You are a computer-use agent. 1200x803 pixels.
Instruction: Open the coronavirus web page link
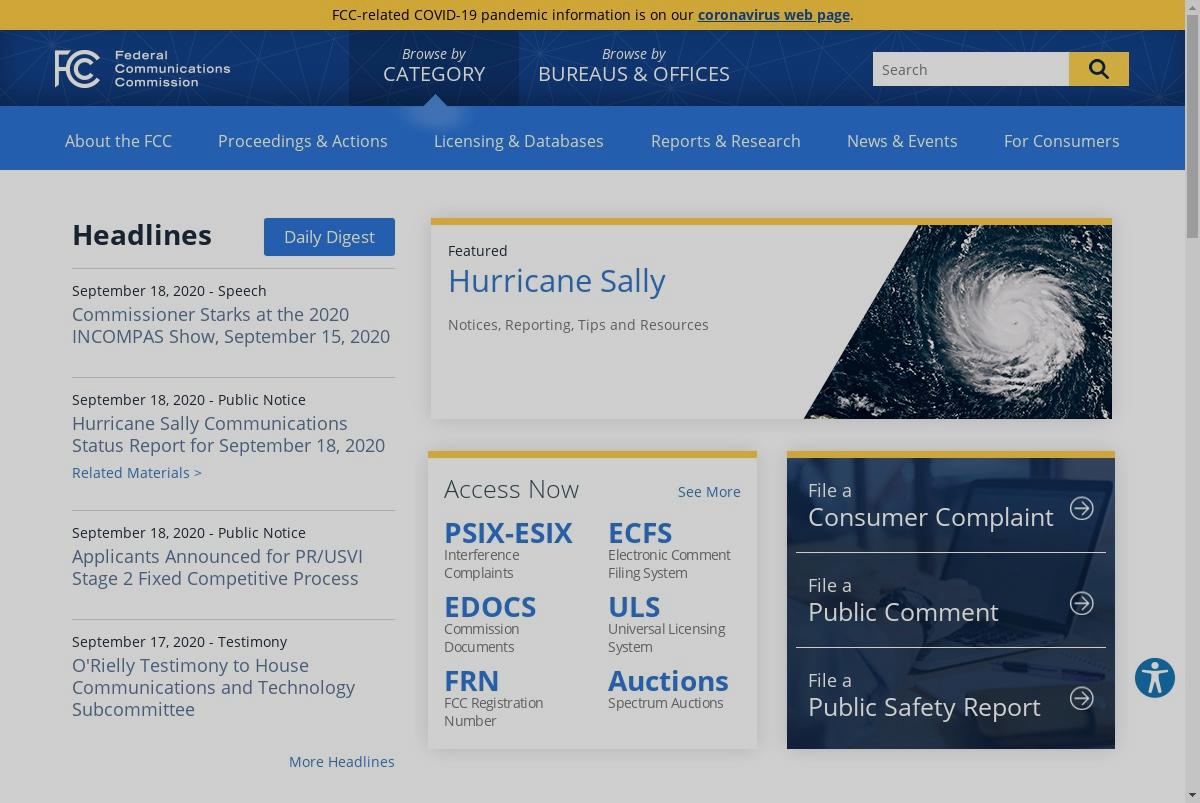(774, 15)
